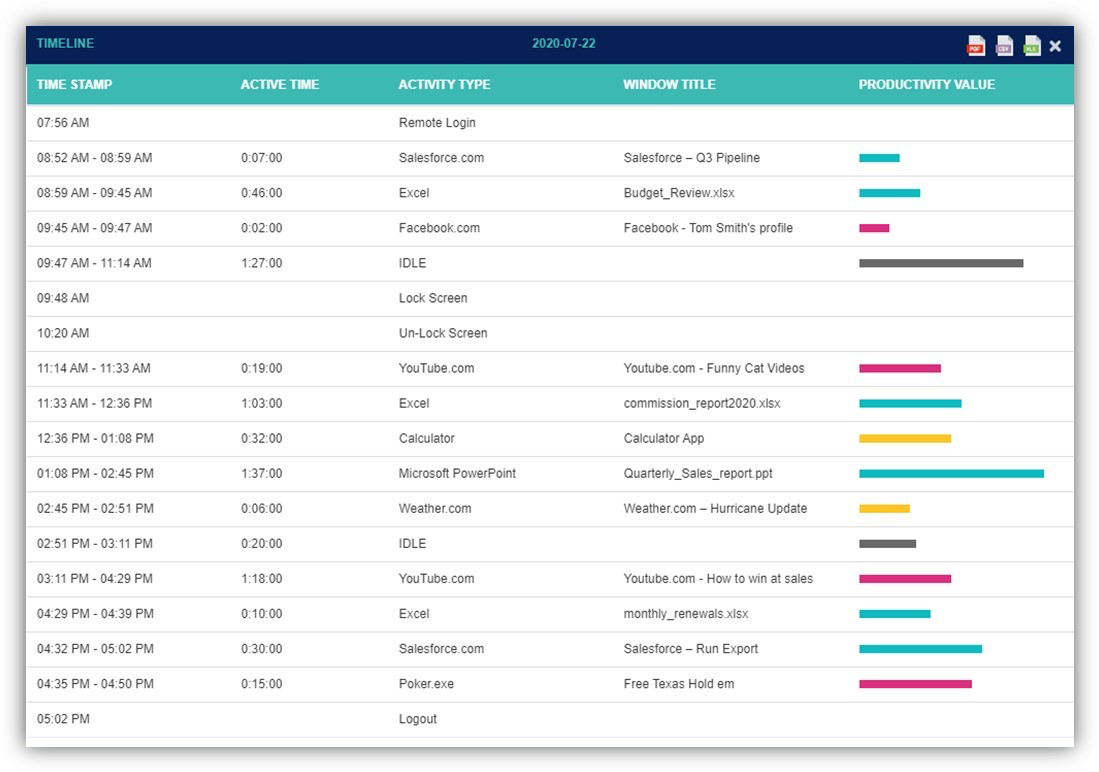Select the Microsoft PowerPoint activity type
This screenshot has height=772, width=1099.
tap(457, 473)
